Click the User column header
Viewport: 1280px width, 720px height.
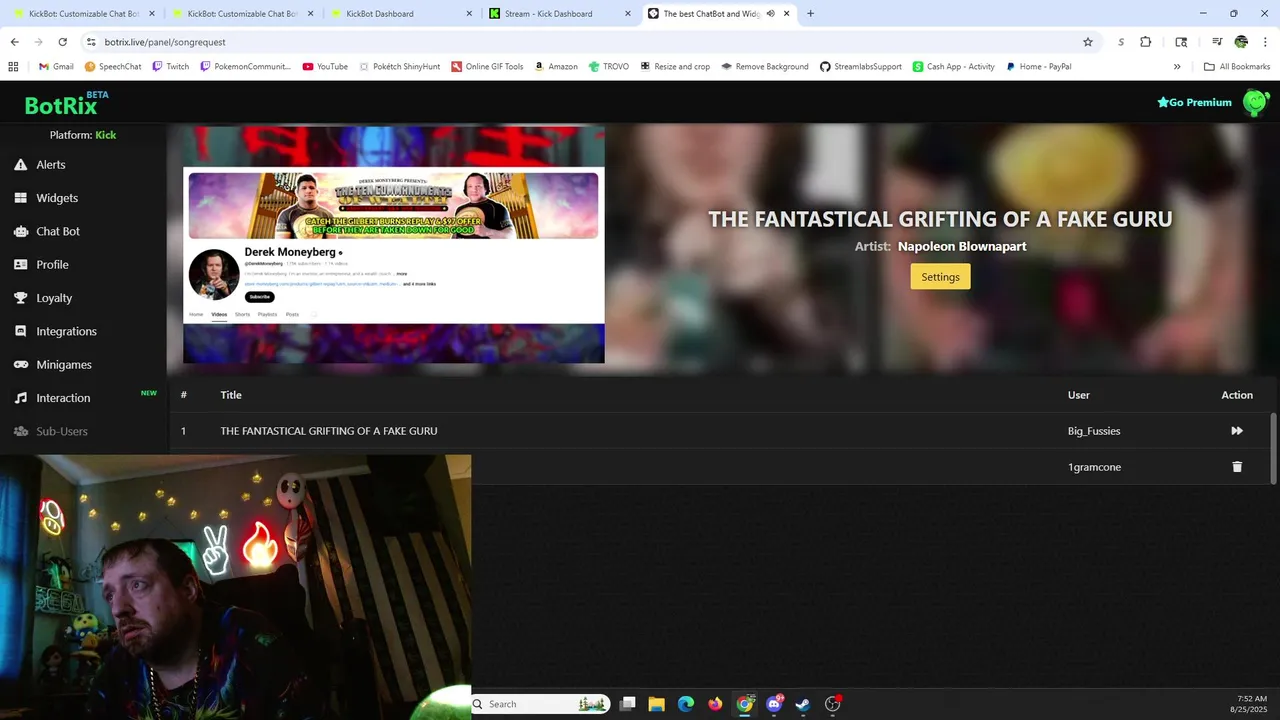tap(1079, 395)
